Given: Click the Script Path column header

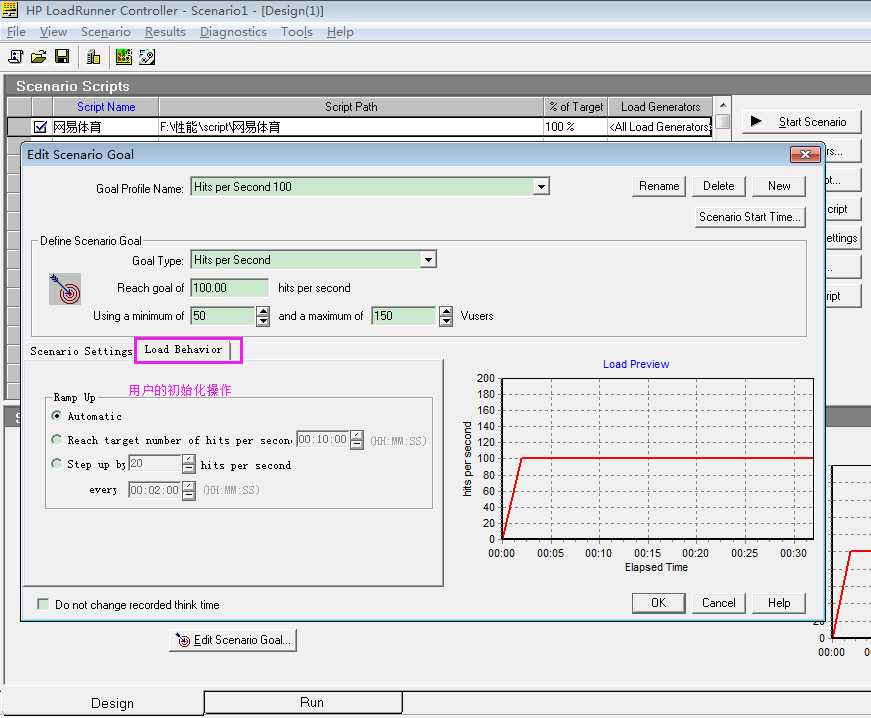Looking at the screenshot, I should click(351, 107).
